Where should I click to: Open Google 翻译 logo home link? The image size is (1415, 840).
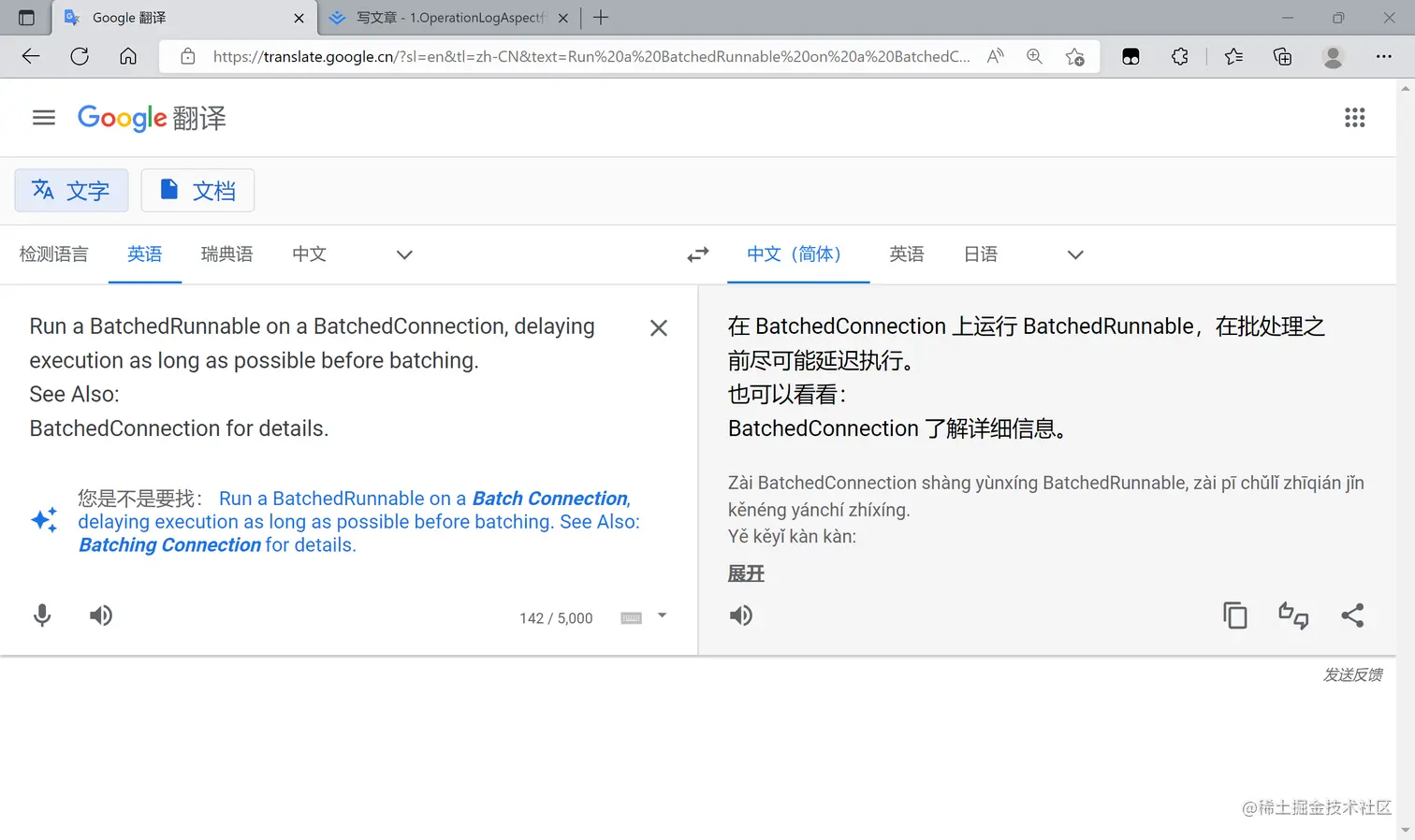click(x=152, y=118)
